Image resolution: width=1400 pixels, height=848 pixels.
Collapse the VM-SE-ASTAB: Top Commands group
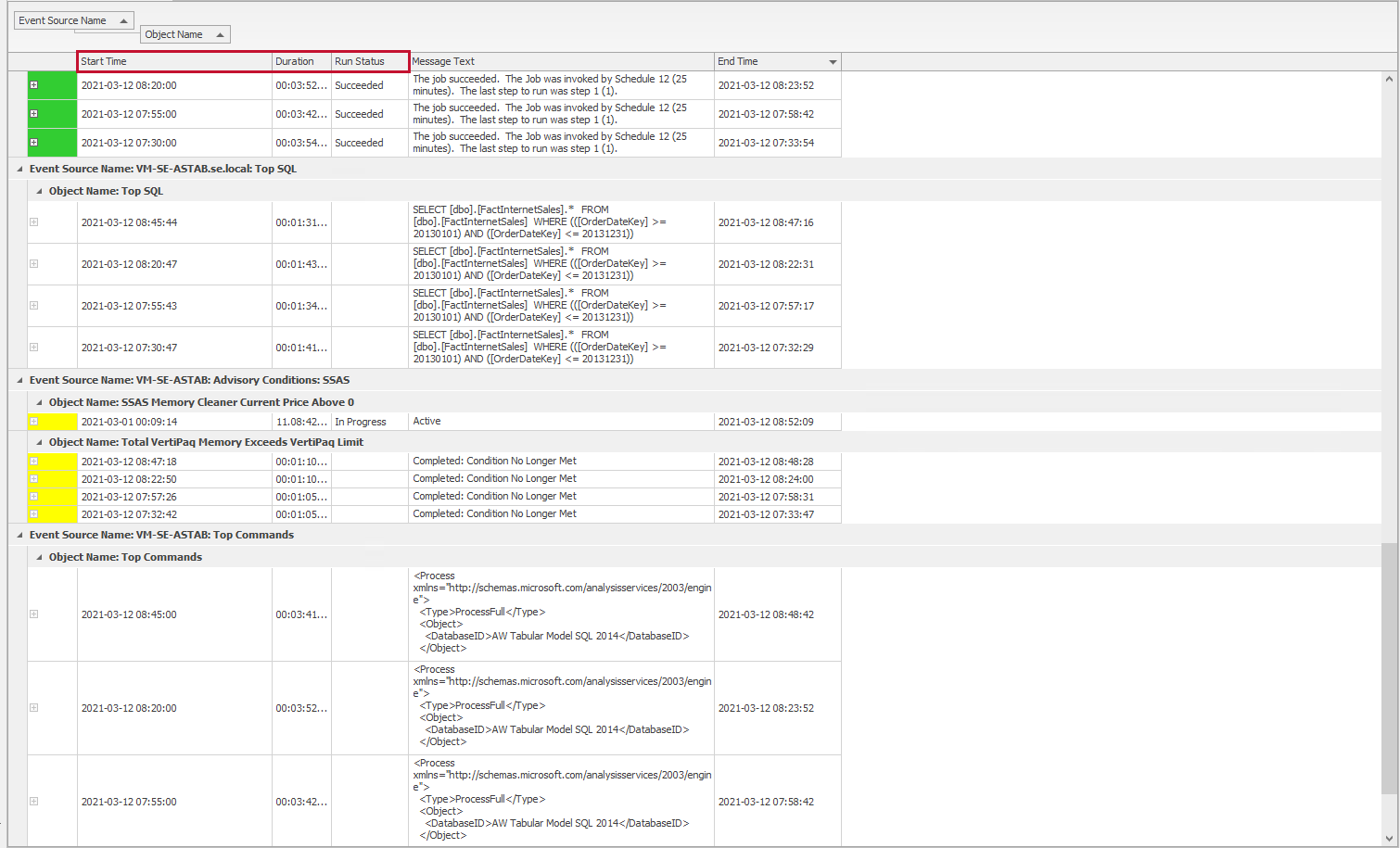(19, 535)
